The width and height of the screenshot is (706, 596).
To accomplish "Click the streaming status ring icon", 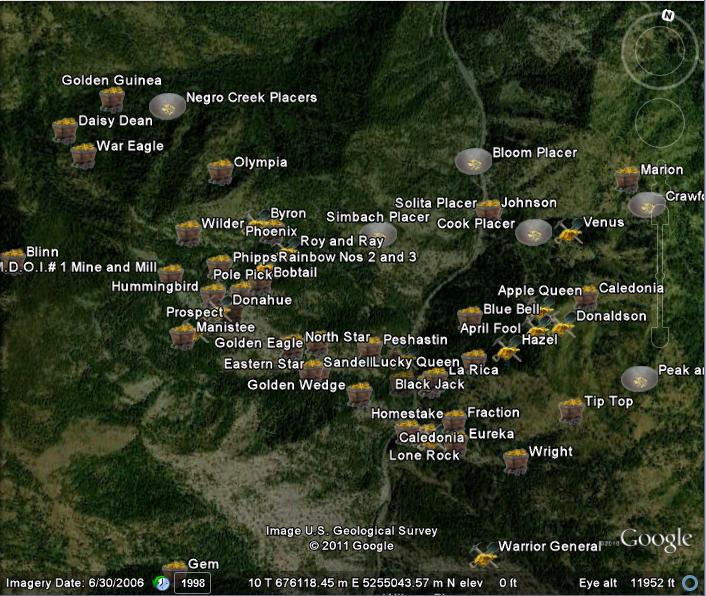I will tap(690, 583).
